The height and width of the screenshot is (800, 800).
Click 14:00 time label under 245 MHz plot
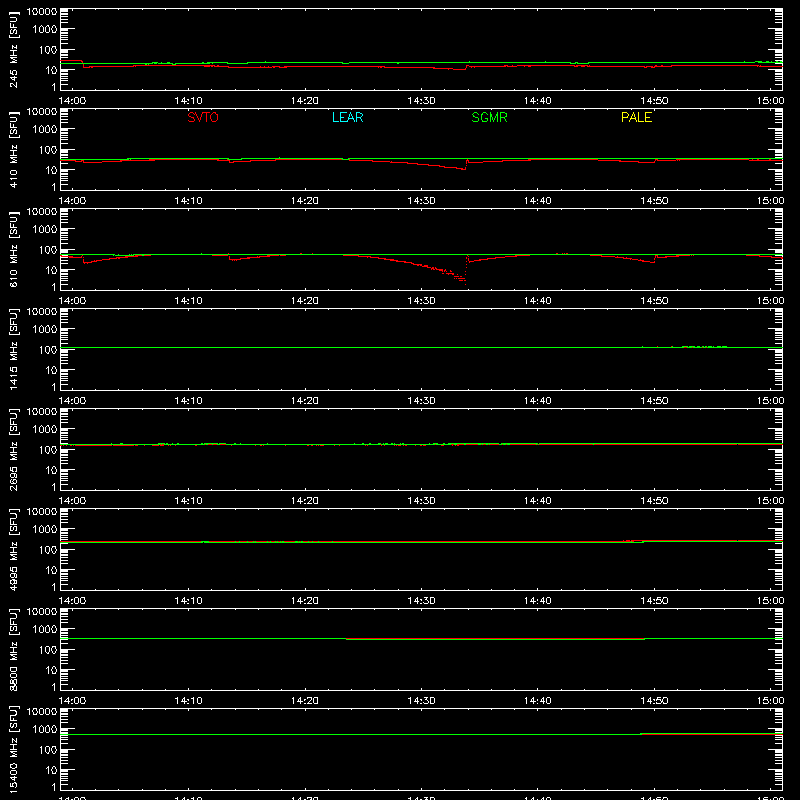point(72,101)
